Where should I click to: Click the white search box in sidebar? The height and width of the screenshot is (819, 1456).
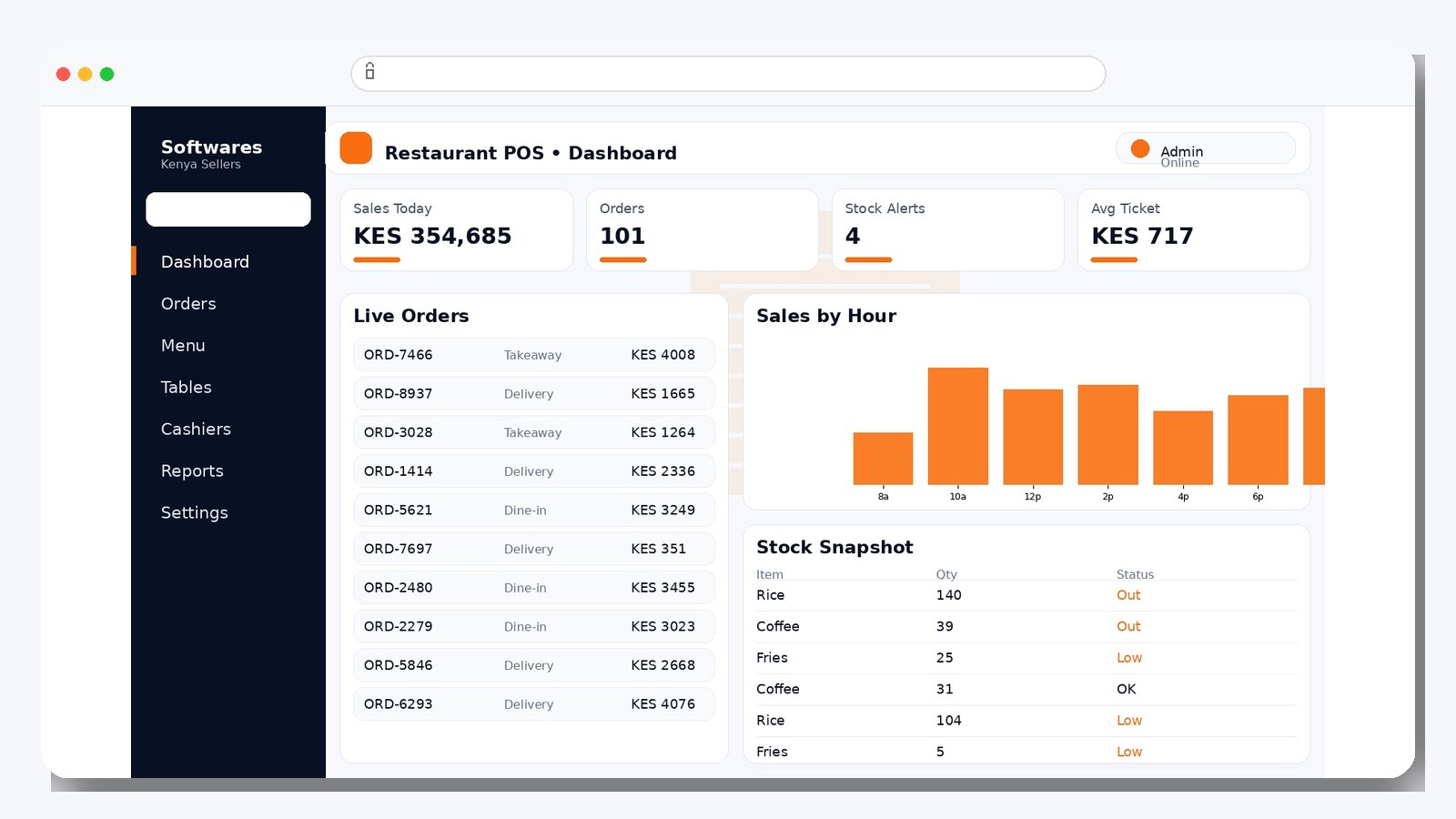tap(227, 209)
